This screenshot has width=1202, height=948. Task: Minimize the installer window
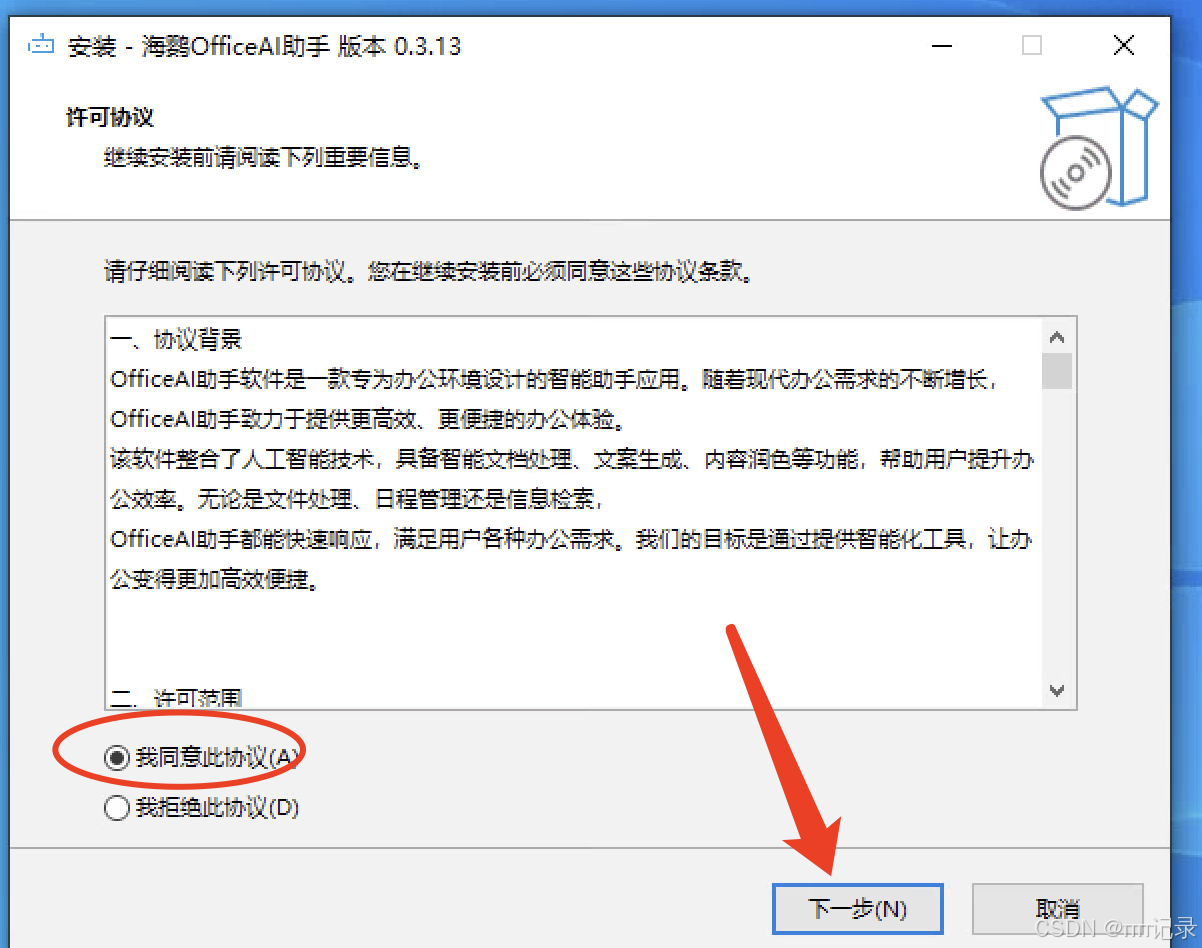(942, 46)
